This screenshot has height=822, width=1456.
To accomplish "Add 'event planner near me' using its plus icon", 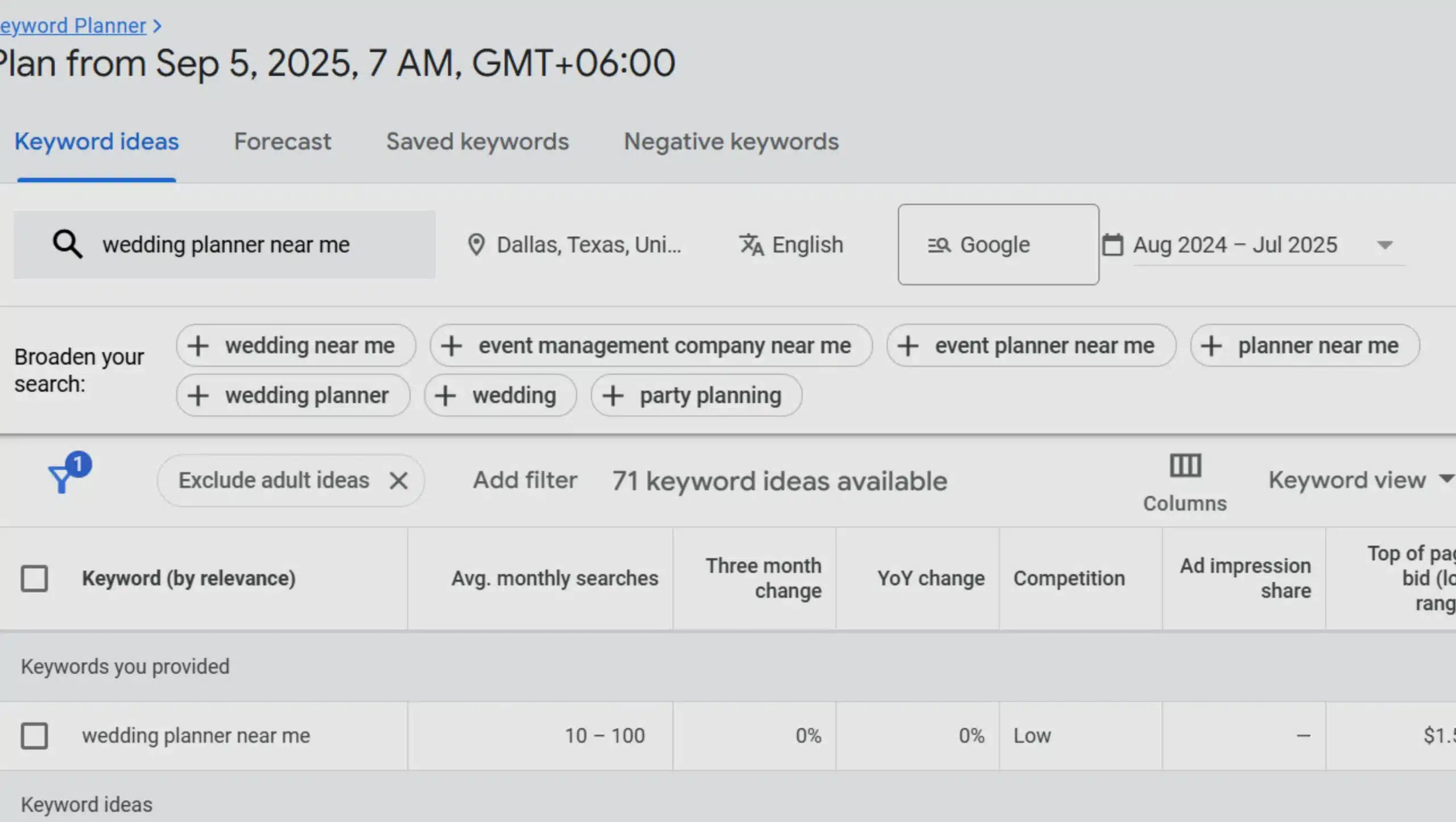I will click(908, 345).
